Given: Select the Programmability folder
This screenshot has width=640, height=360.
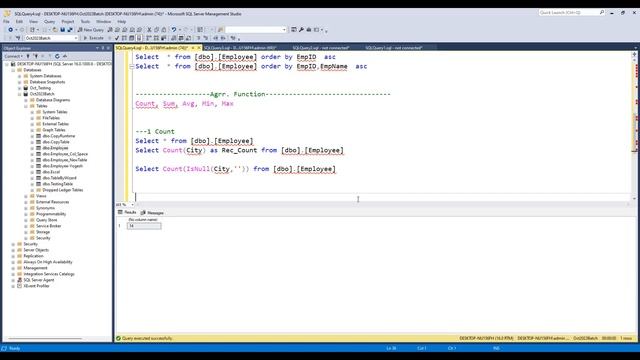Looking at the screenshot, I should [x=51, y=214].
